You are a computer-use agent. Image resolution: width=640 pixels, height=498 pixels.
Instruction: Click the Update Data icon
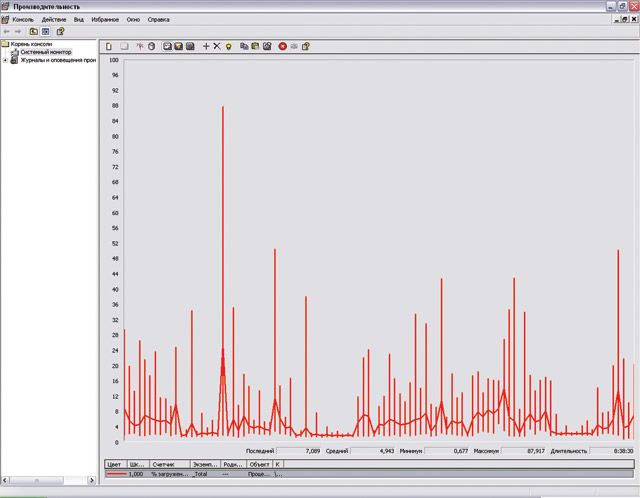pyautogui.click(x=294, y=47)
